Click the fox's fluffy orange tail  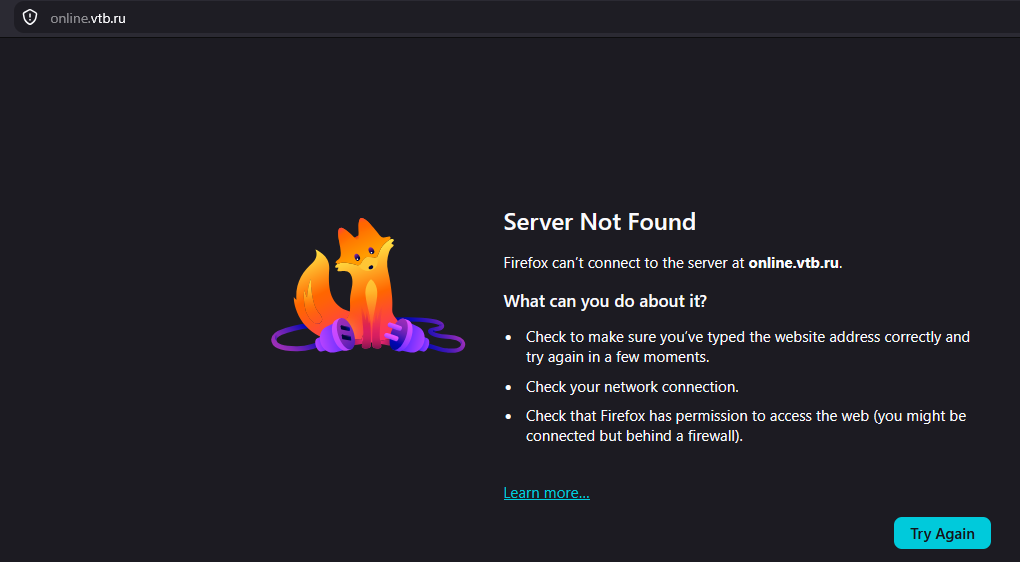pyautogui.click(x=313, y=289)
